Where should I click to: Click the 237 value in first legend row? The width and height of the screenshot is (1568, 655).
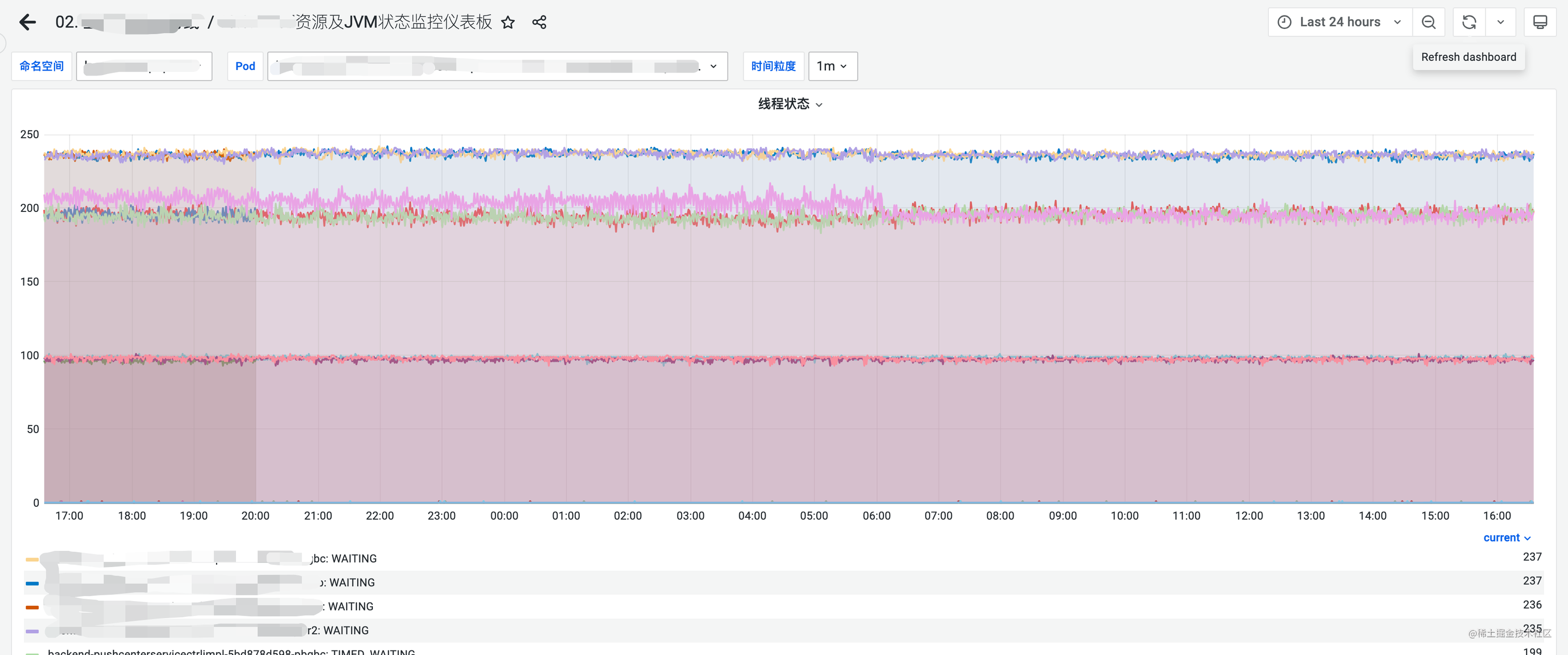1532,557
